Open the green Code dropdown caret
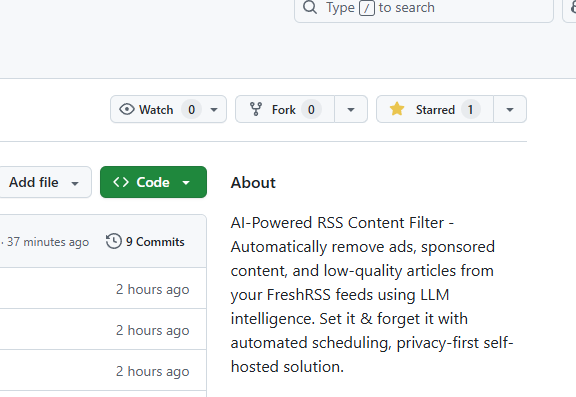 click(x=186, y=183)
